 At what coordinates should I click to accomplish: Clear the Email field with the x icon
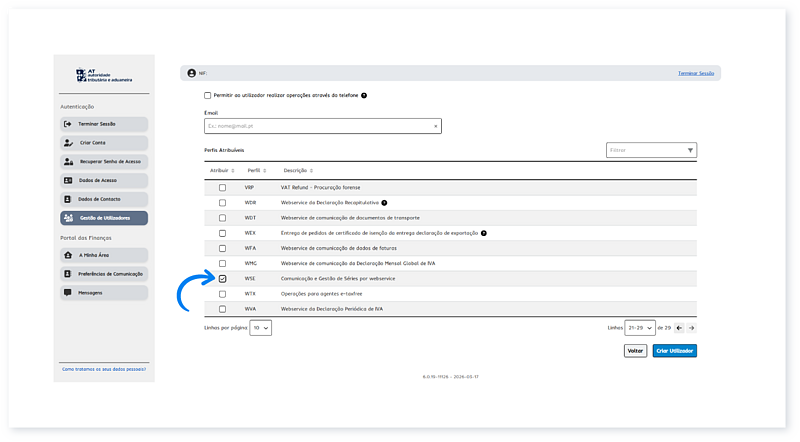(435, 127)
